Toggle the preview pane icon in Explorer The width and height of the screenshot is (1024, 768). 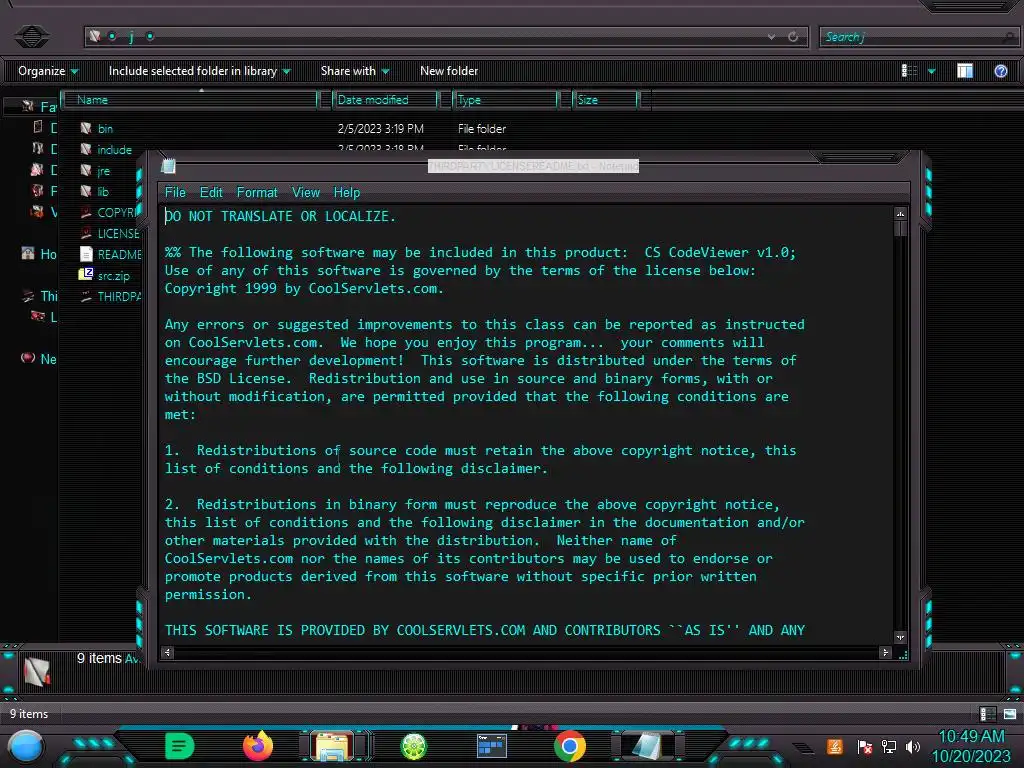pos(965,71)
